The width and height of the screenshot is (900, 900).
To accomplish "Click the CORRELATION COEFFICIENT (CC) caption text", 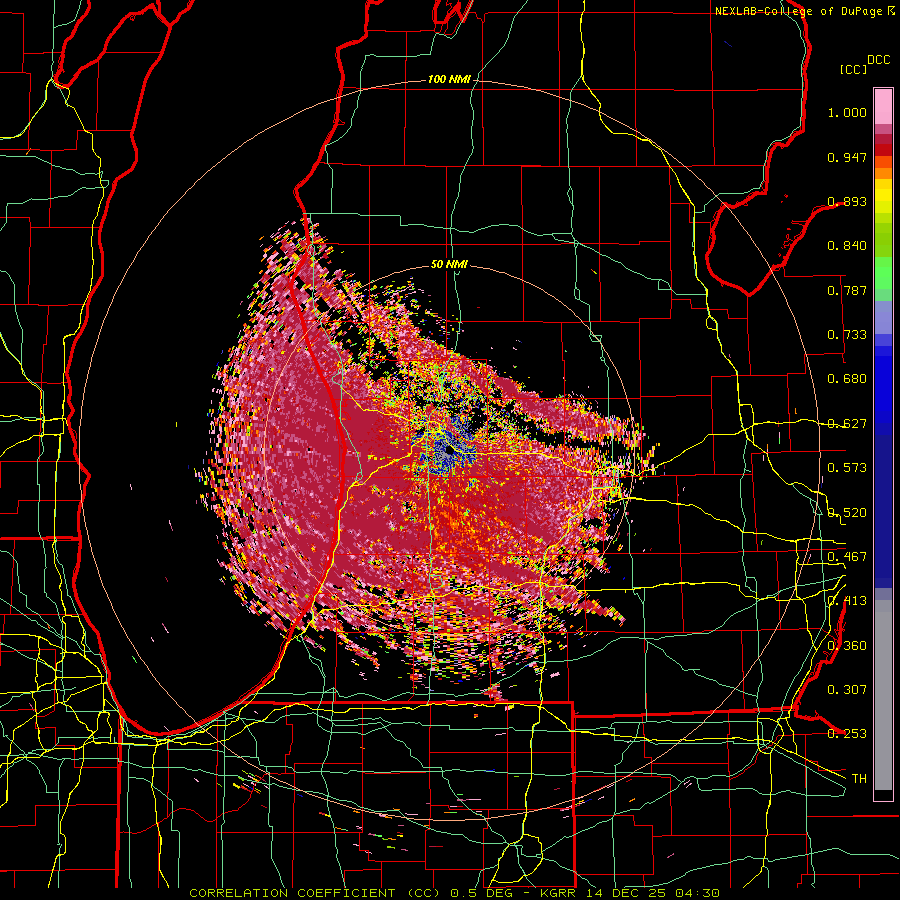I will click(x=315, y=893).
